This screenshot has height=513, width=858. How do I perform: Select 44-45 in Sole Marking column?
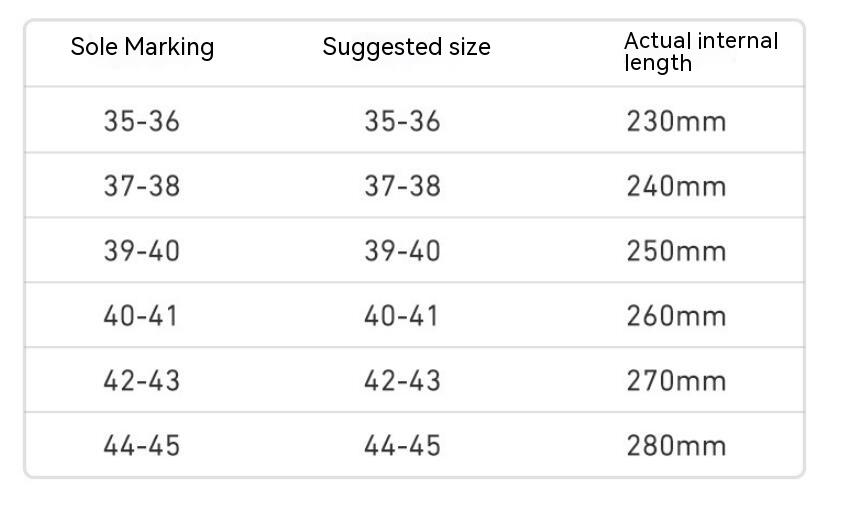tap(141, 446)
